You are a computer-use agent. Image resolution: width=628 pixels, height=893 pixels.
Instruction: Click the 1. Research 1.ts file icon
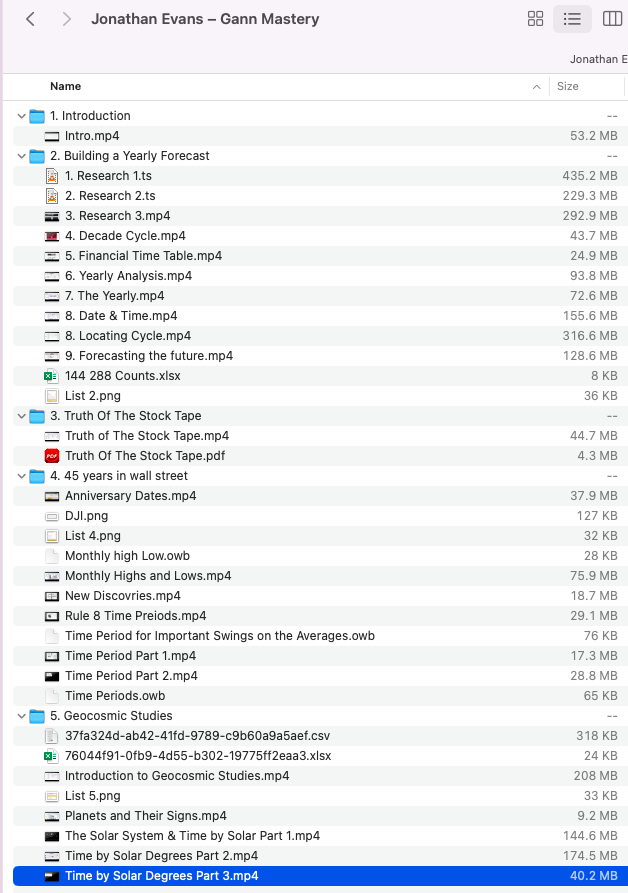(52, 176)
